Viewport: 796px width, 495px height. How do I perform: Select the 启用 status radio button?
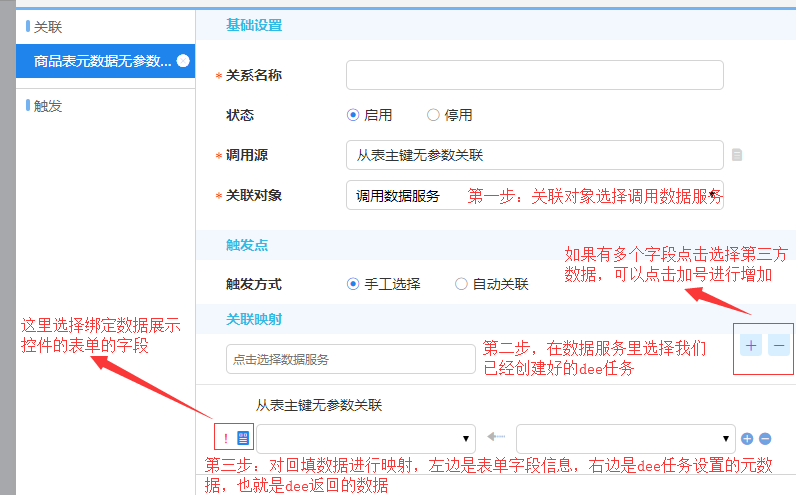click(353, 115)
